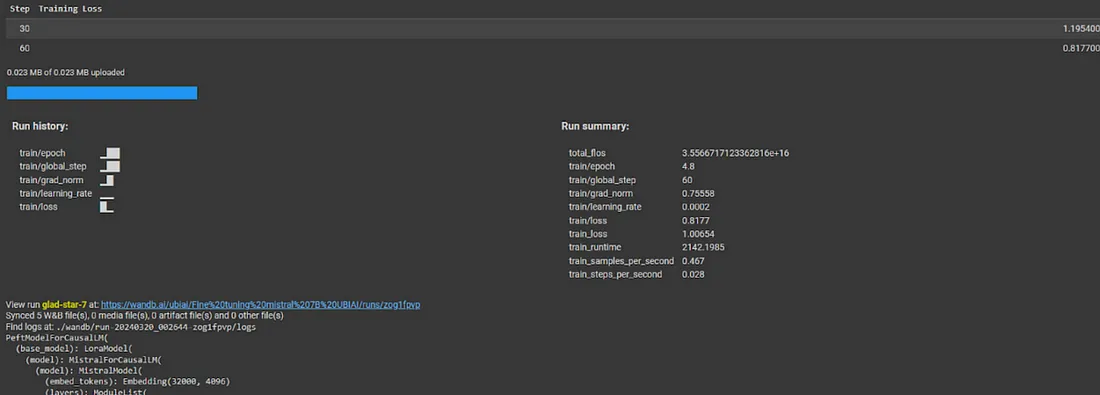Image resolution: width=1100 pixels, height=395 pixels.
Task: Click the upload progress bar
Action: point(102,93)
